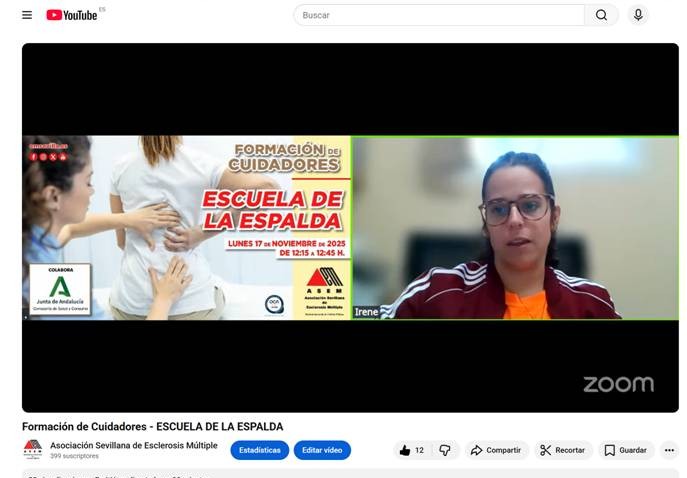Open the ASEM channel avatar
This screenshot has width=687, height=478.
tap(33, 450)
